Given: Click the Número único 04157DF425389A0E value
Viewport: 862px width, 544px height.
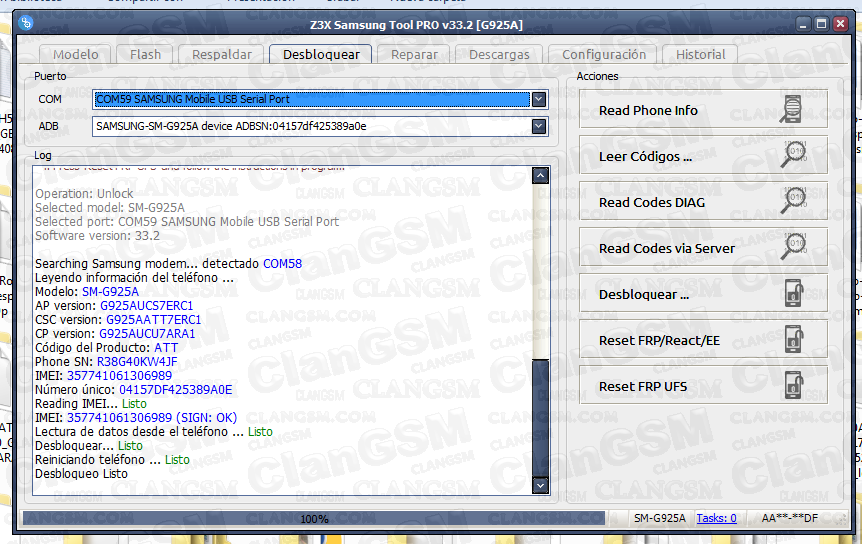Looking at the screenshot, I should click(175, 390).
